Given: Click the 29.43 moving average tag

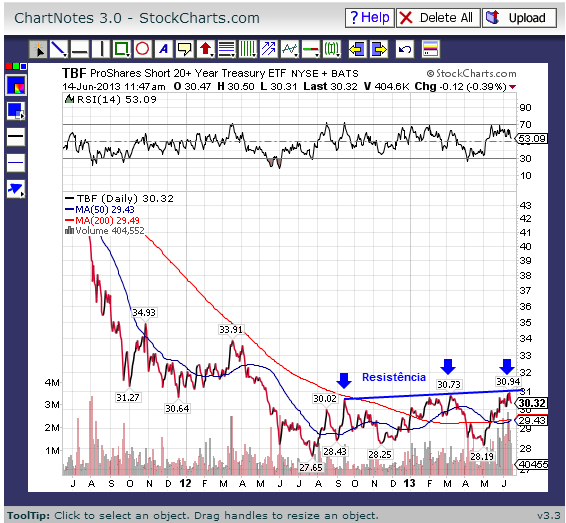Looking at the screenshot, I should tap(531, 420).
